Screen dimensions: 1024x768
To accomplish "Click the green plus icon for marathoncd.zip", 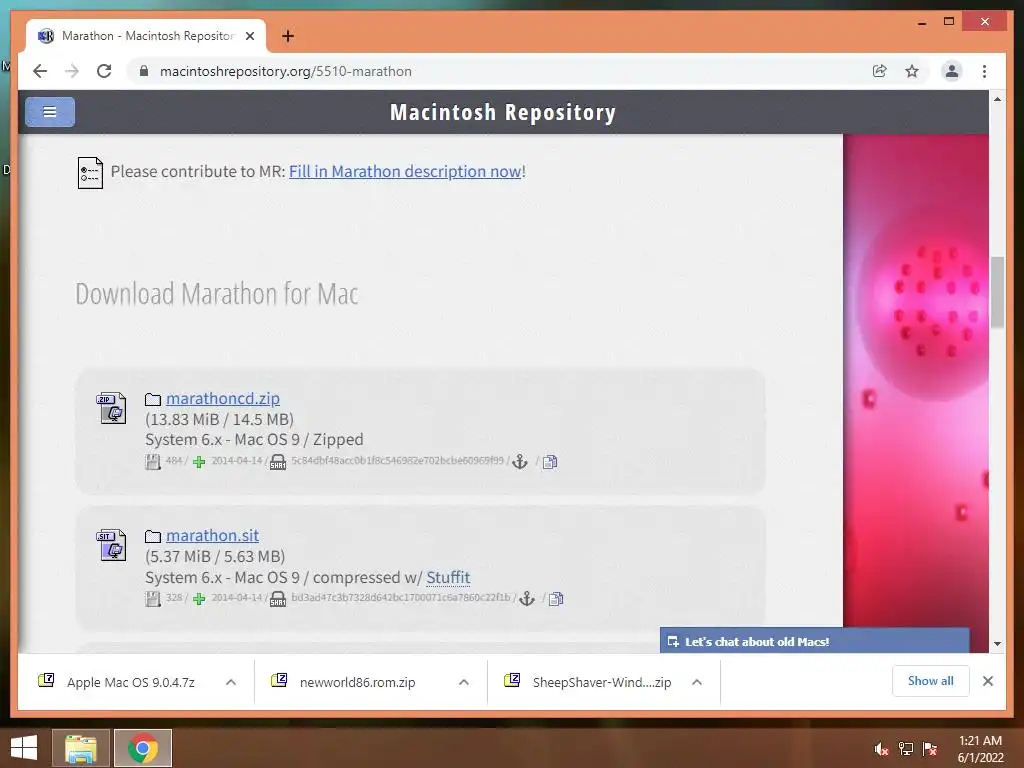I will (199, 462).
